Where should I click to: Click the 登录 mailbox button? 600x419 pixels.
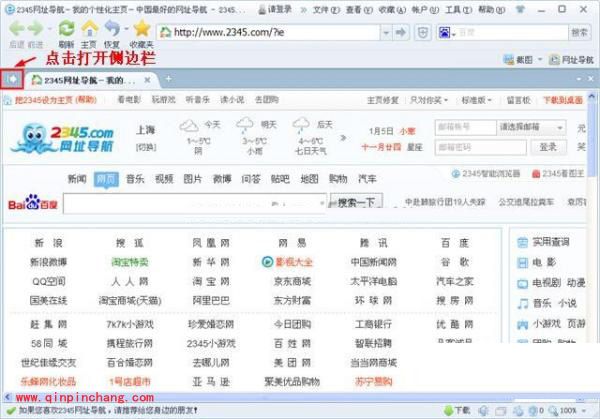tap(548, 147)
